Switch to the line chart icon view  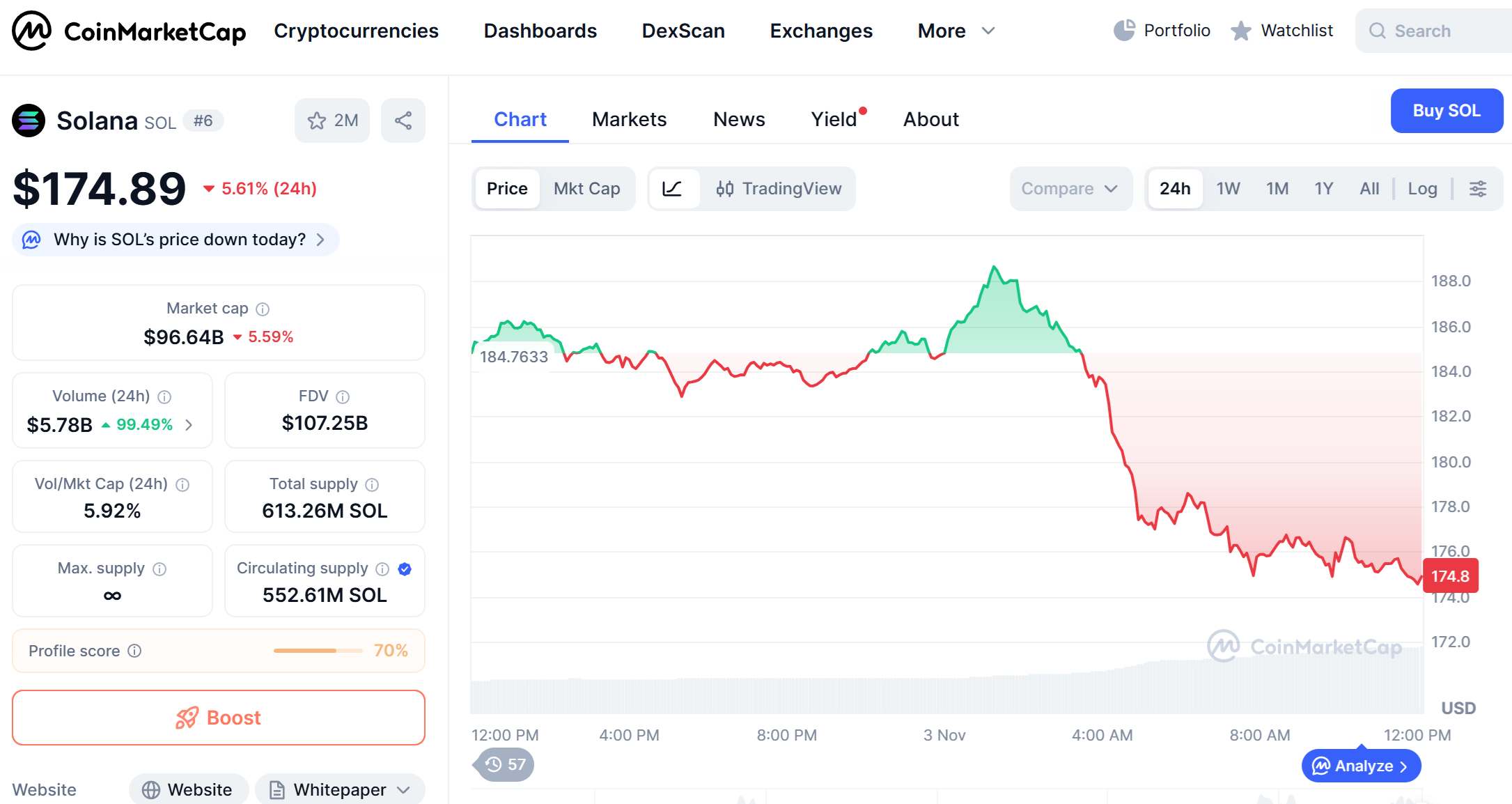click(673, 189)
